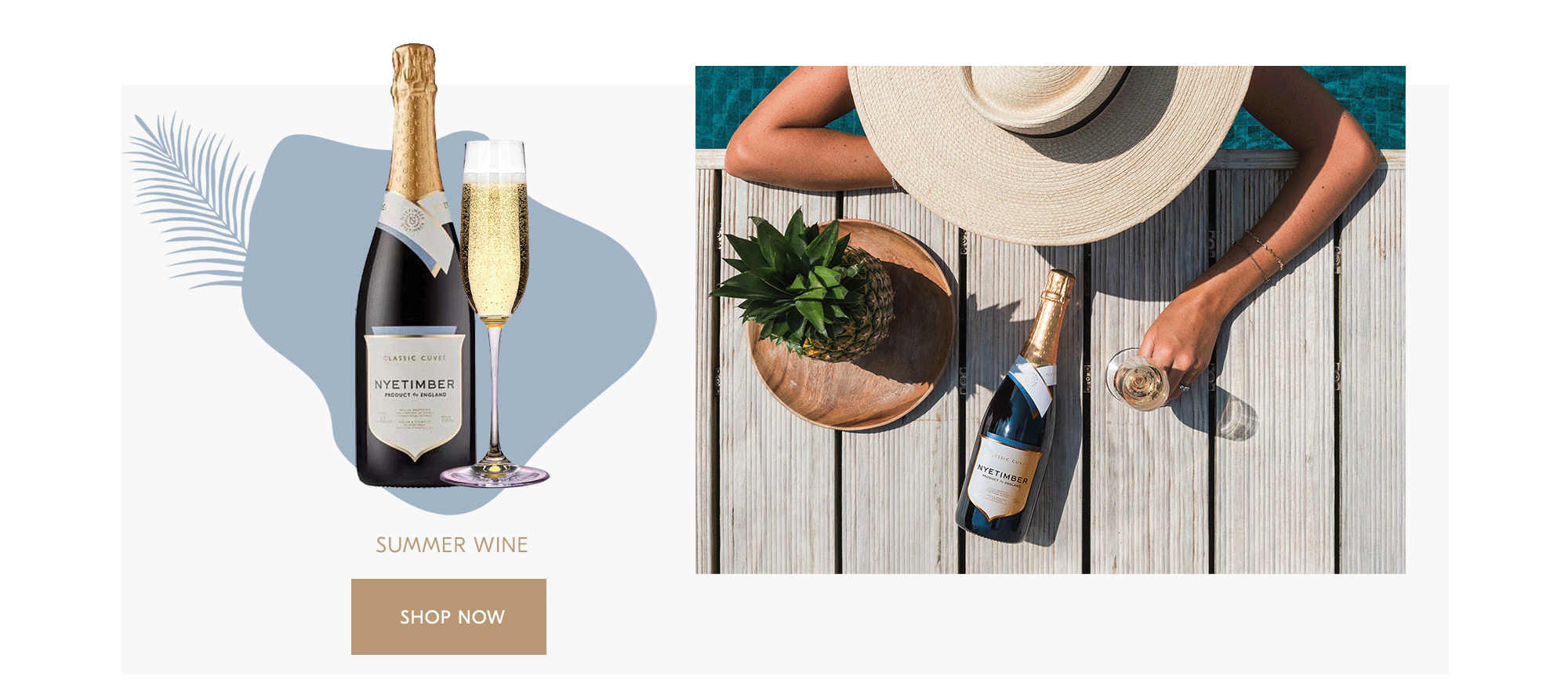The image size is (1568, 698).
Task: Click the base of the champagne flute
Action: [495, 474]
